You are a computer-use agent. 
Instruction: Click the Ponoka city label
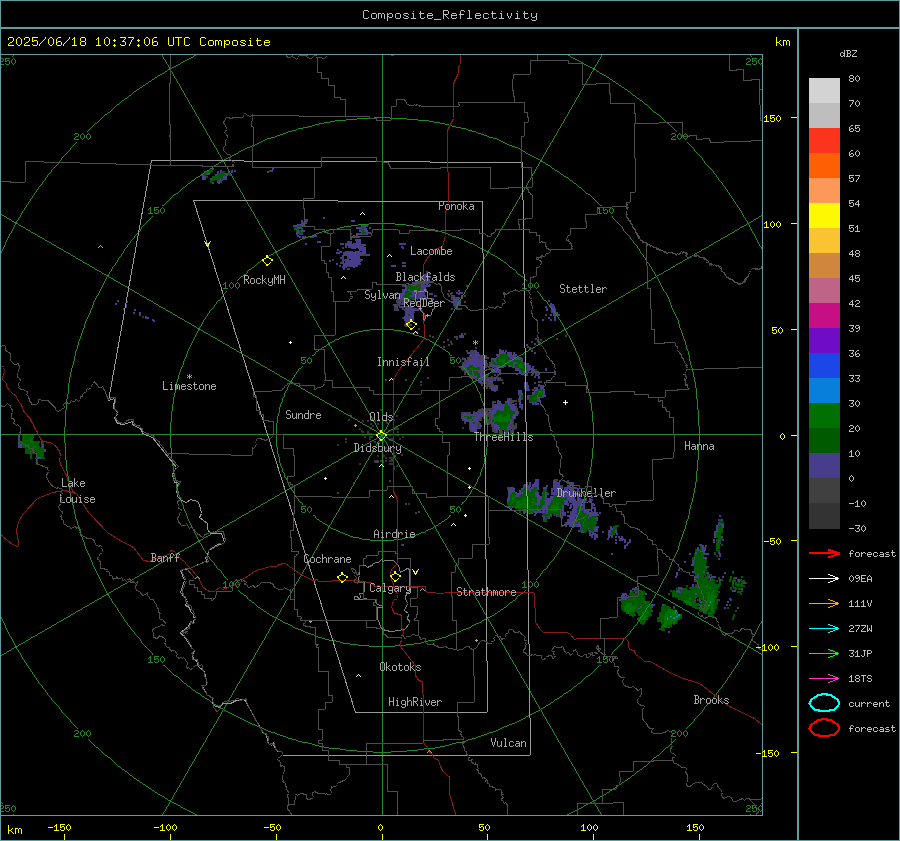[x=456, y=206]
